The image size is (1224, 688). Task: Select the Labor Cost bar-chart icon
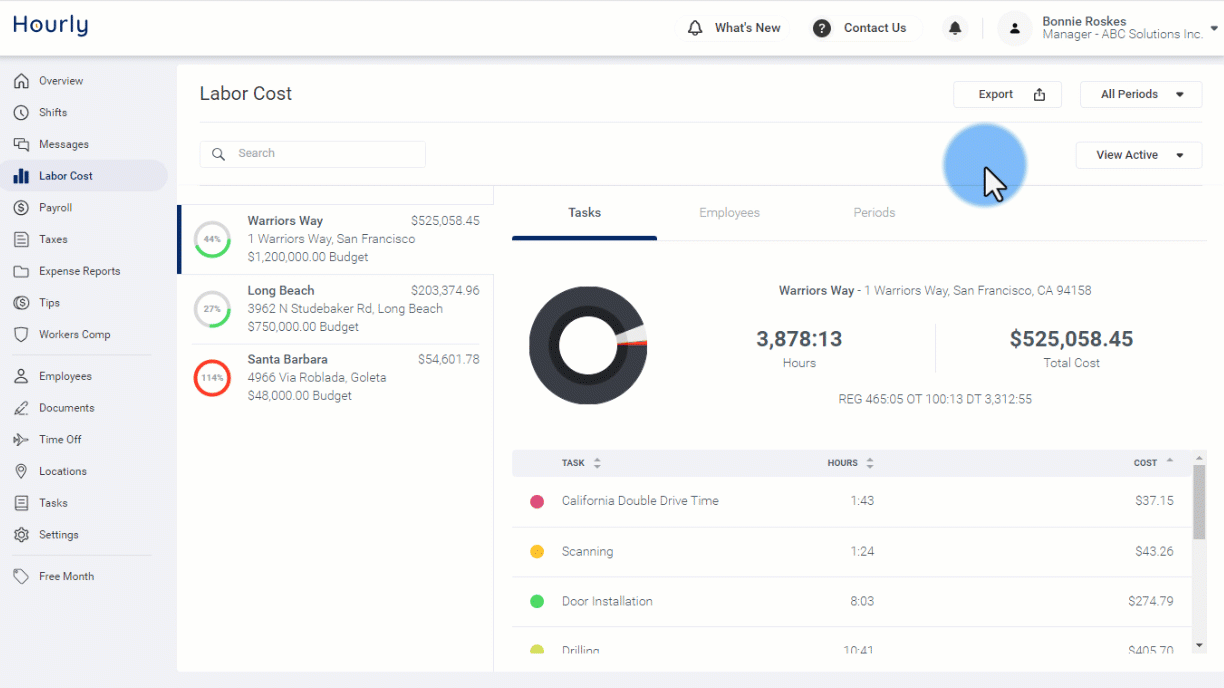tap(21, 176)
